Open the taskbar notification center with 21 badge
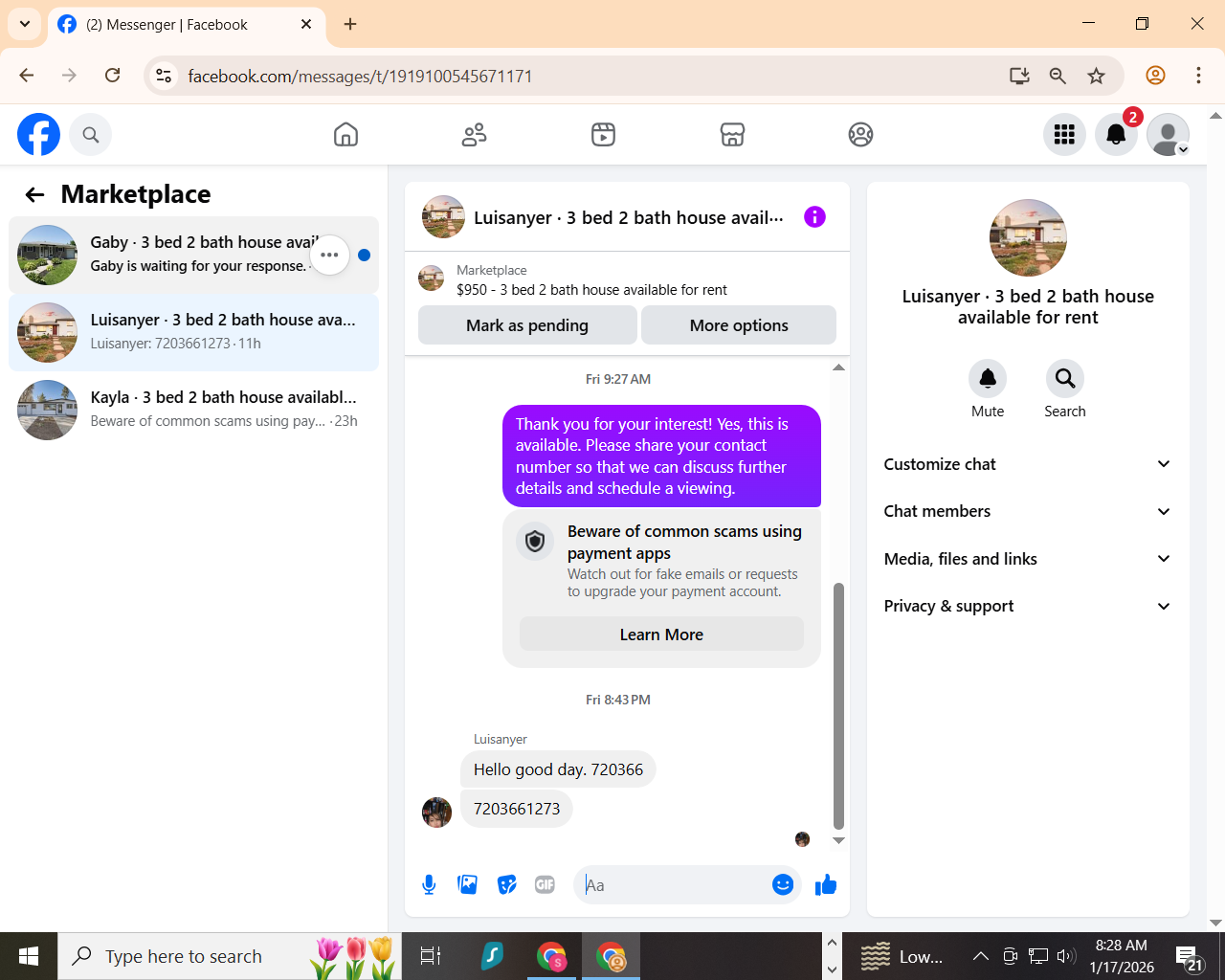 (x=1190, y=958)
